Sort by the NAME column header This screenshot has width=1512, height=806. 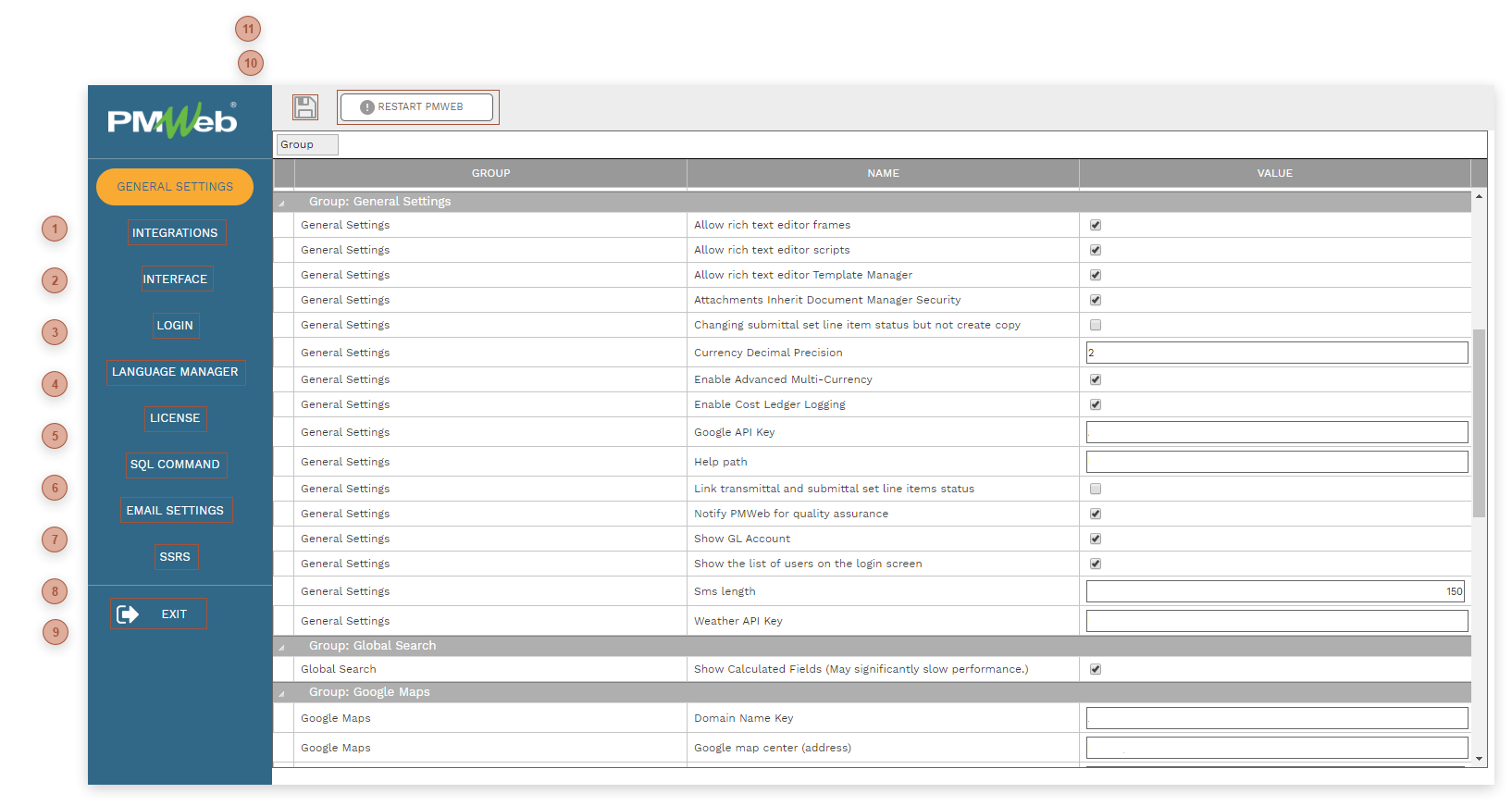(x=883, y=173)
